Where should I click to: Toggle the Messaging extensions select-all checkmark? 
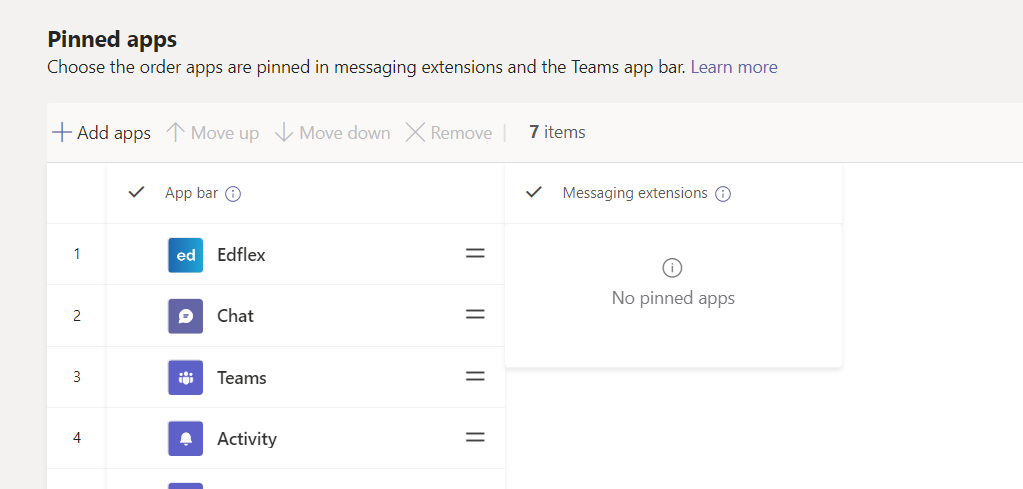click(534, 192)
